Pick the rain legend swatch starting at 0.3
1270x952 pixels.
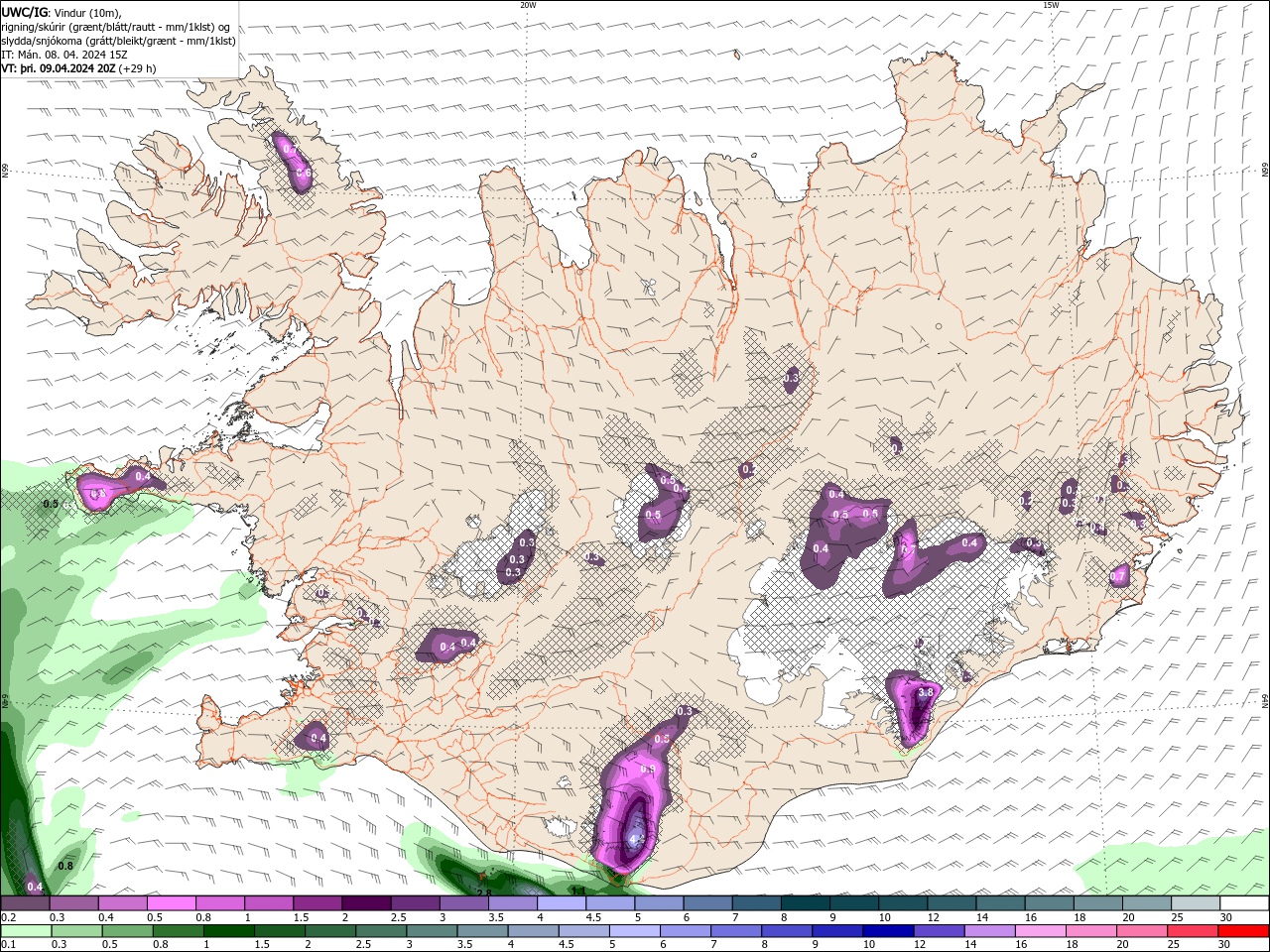(78, 931)
